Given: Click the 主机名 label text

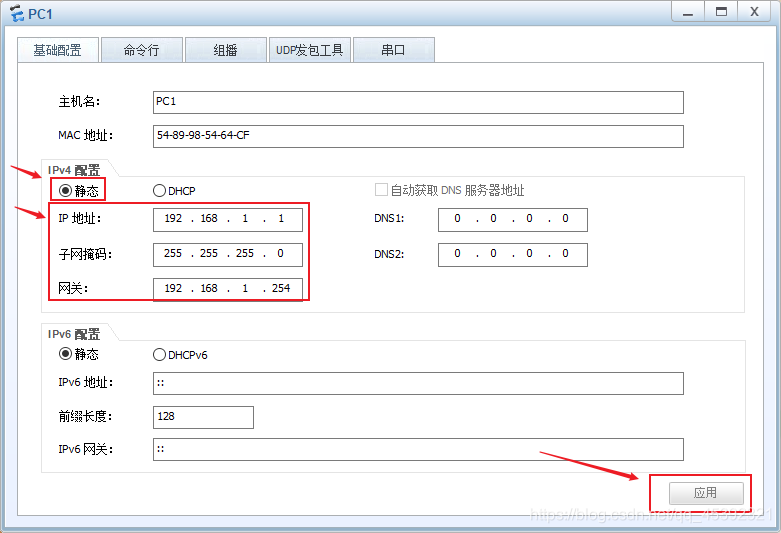Looking at the screenshot, I should 79,102.
